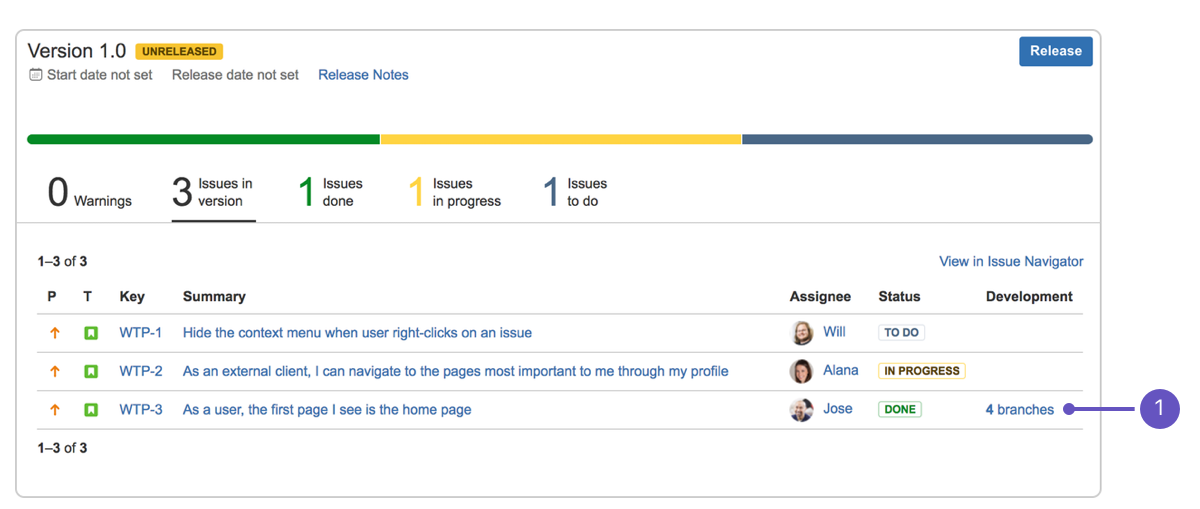The image size is (1200, 509).
Task: Open the 4 branches development link
Action: point(1019,409)
